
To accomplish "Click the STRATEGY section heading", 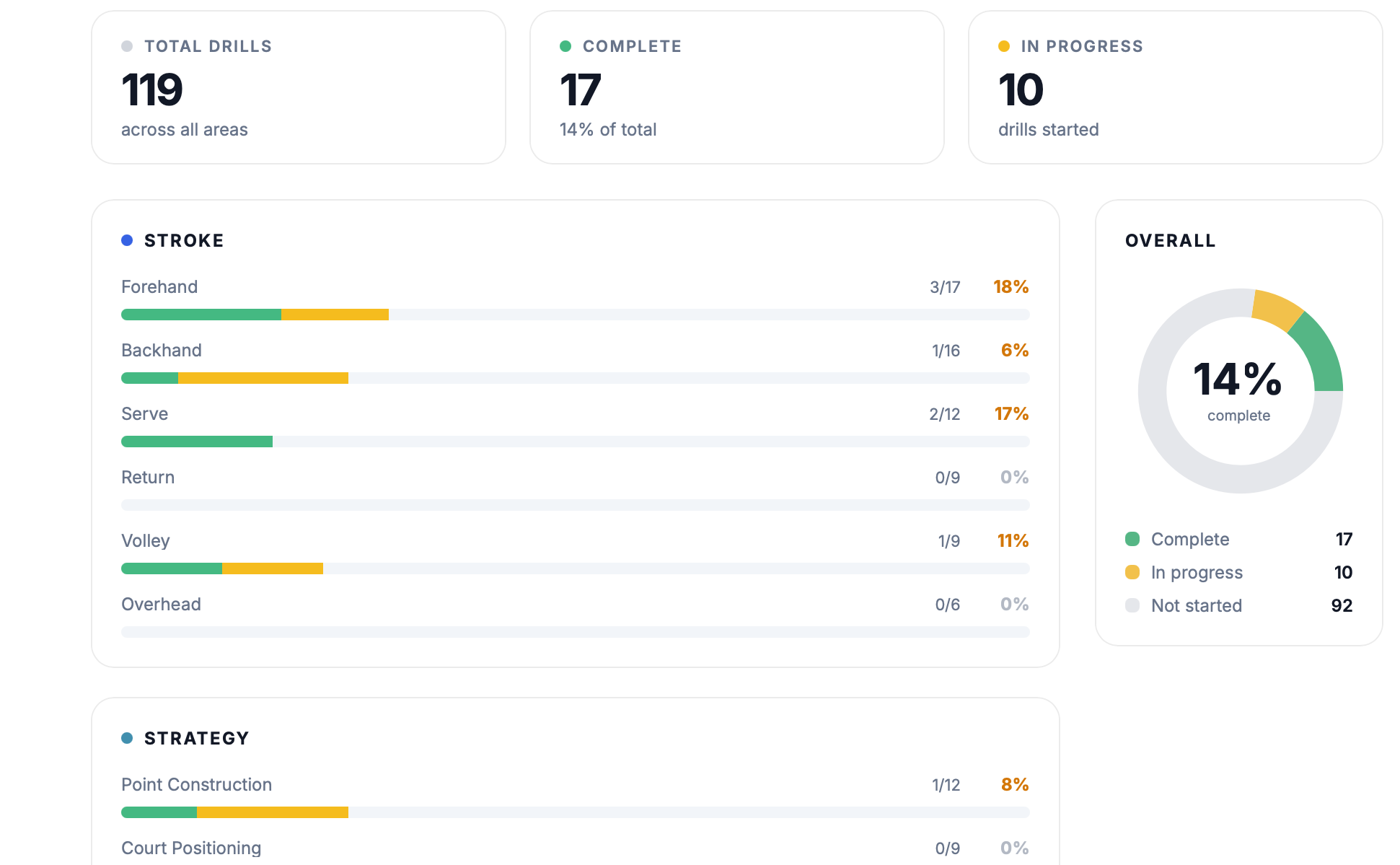I will (x=197, y=739).
